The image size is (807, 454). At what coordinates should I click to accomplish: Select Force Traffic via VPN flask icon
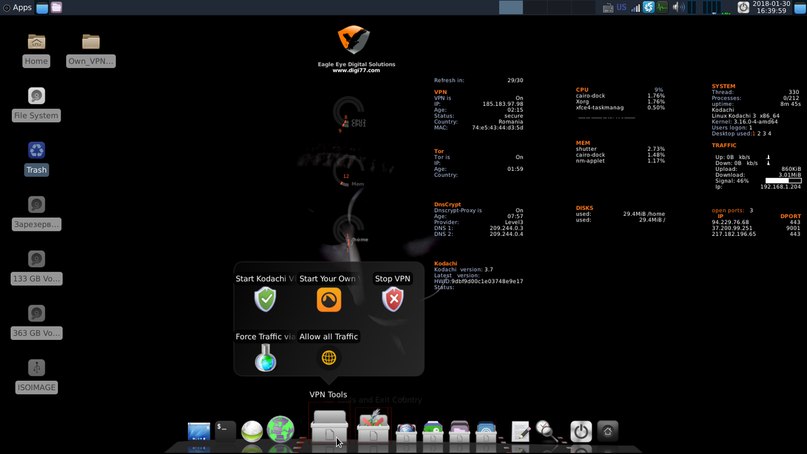(x=265, y=358)
